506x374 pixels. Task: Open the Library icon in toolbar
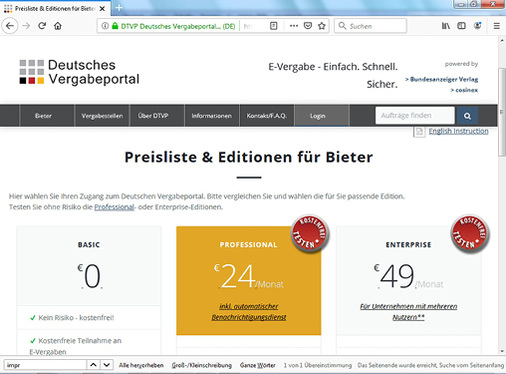point(446,26)
